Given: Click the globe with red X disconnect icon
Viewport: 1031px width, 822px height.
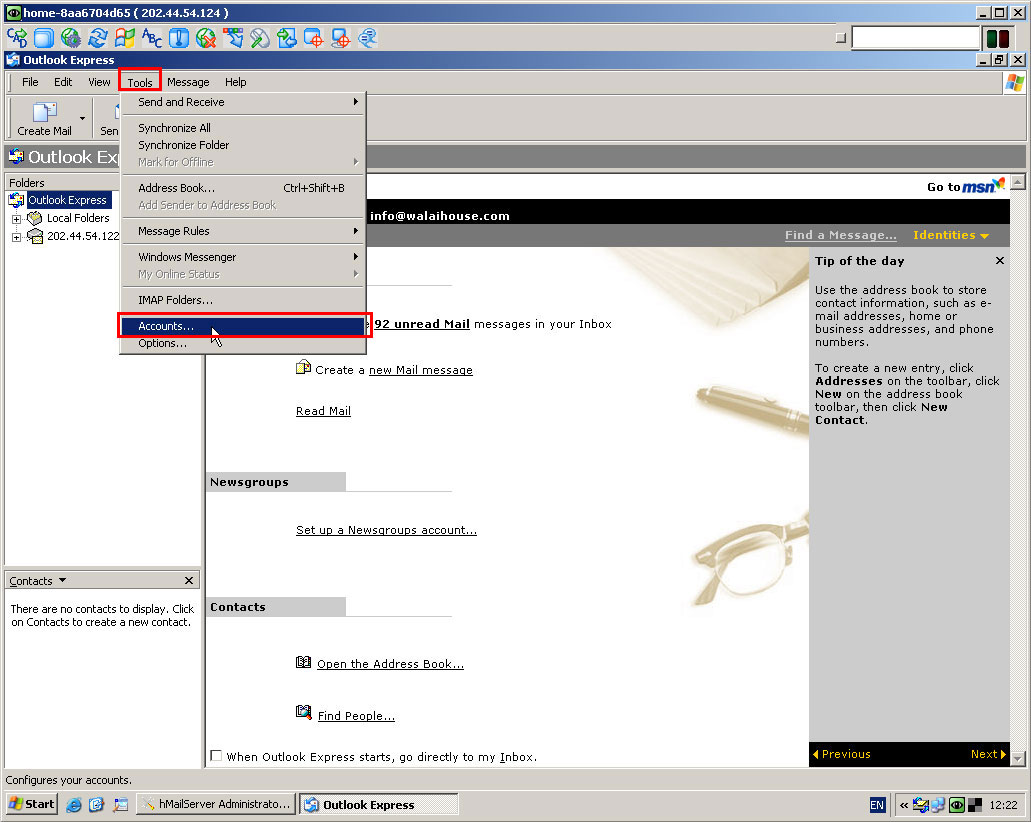Looking at the screenshot, I should [x=206, y=38].
